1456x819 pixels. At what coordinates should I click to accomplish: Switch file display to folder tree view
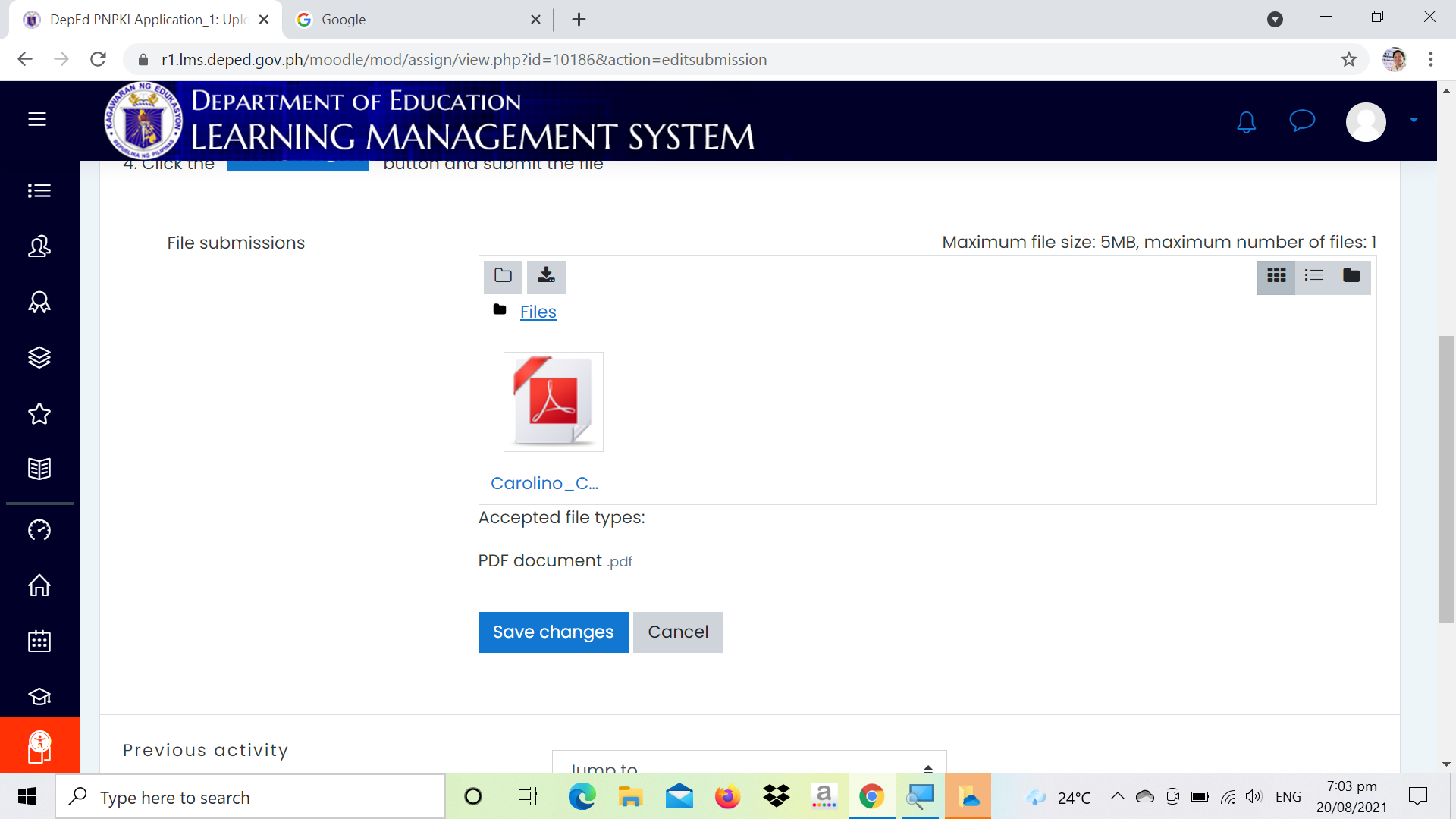1352,277
